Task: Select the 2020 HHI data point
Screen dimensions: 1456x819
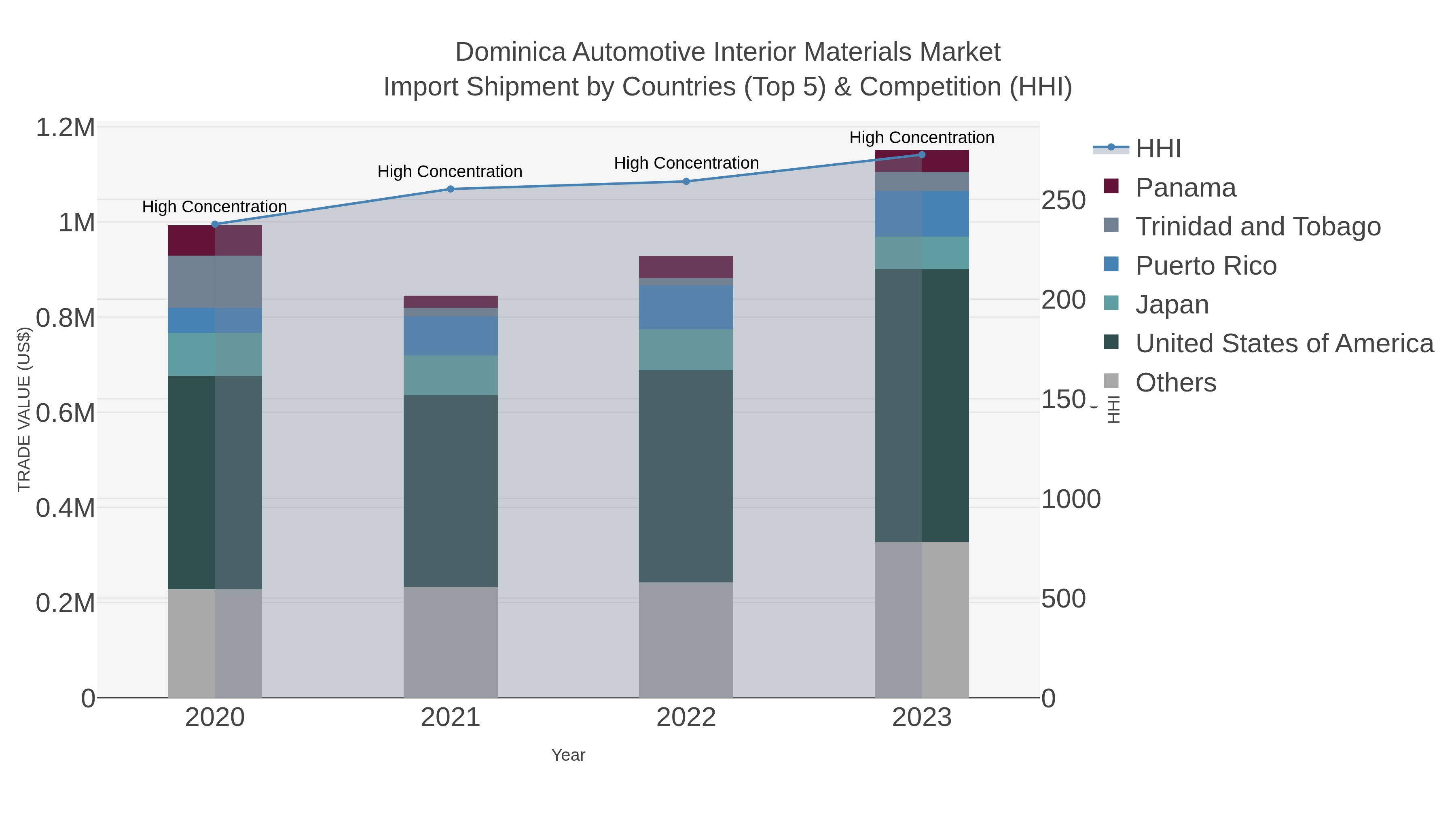Action: coord(215,224)
